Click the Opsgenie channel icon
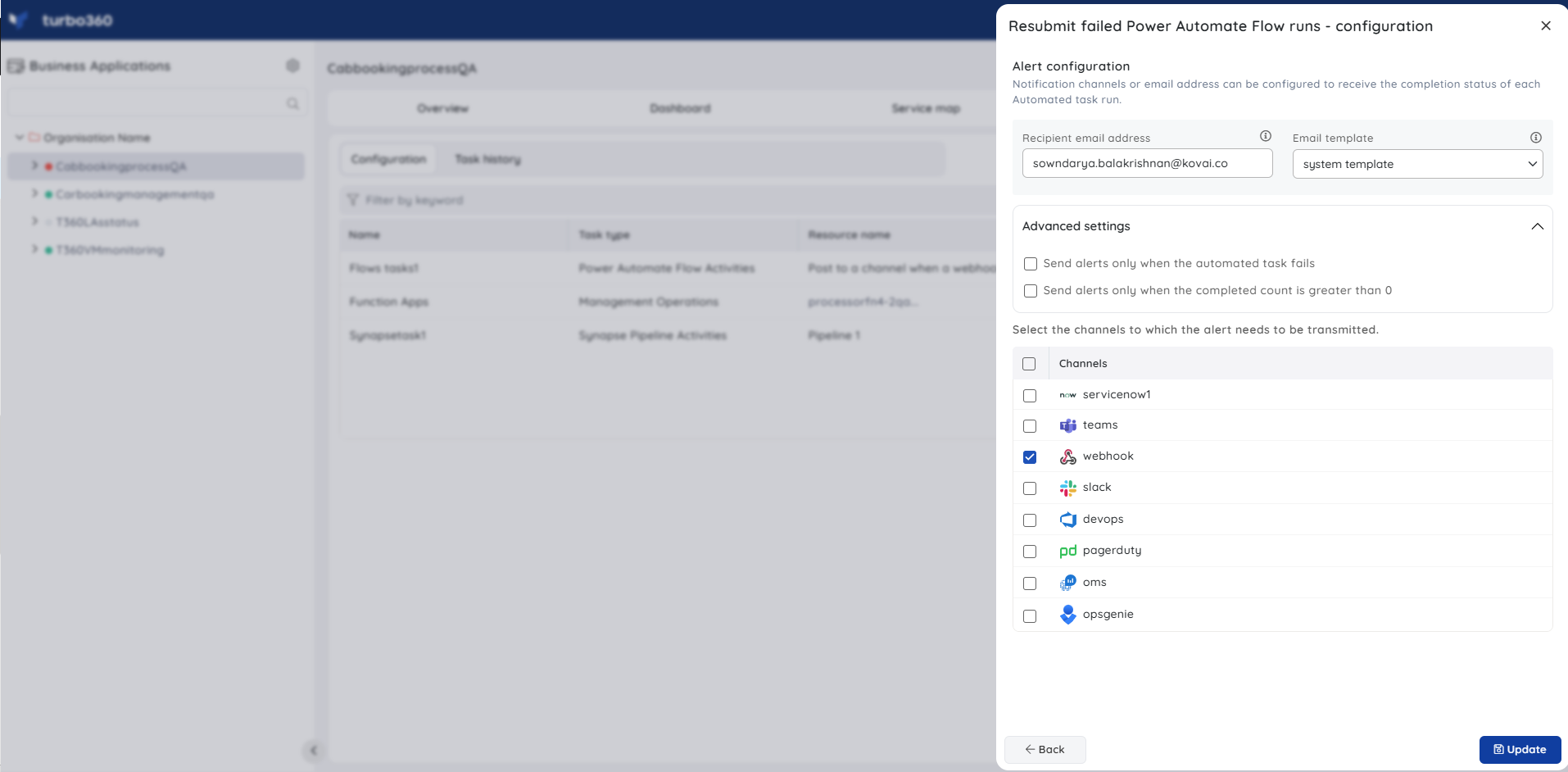Viewport: 1568px width, 772px height. tap(1067, 615)
